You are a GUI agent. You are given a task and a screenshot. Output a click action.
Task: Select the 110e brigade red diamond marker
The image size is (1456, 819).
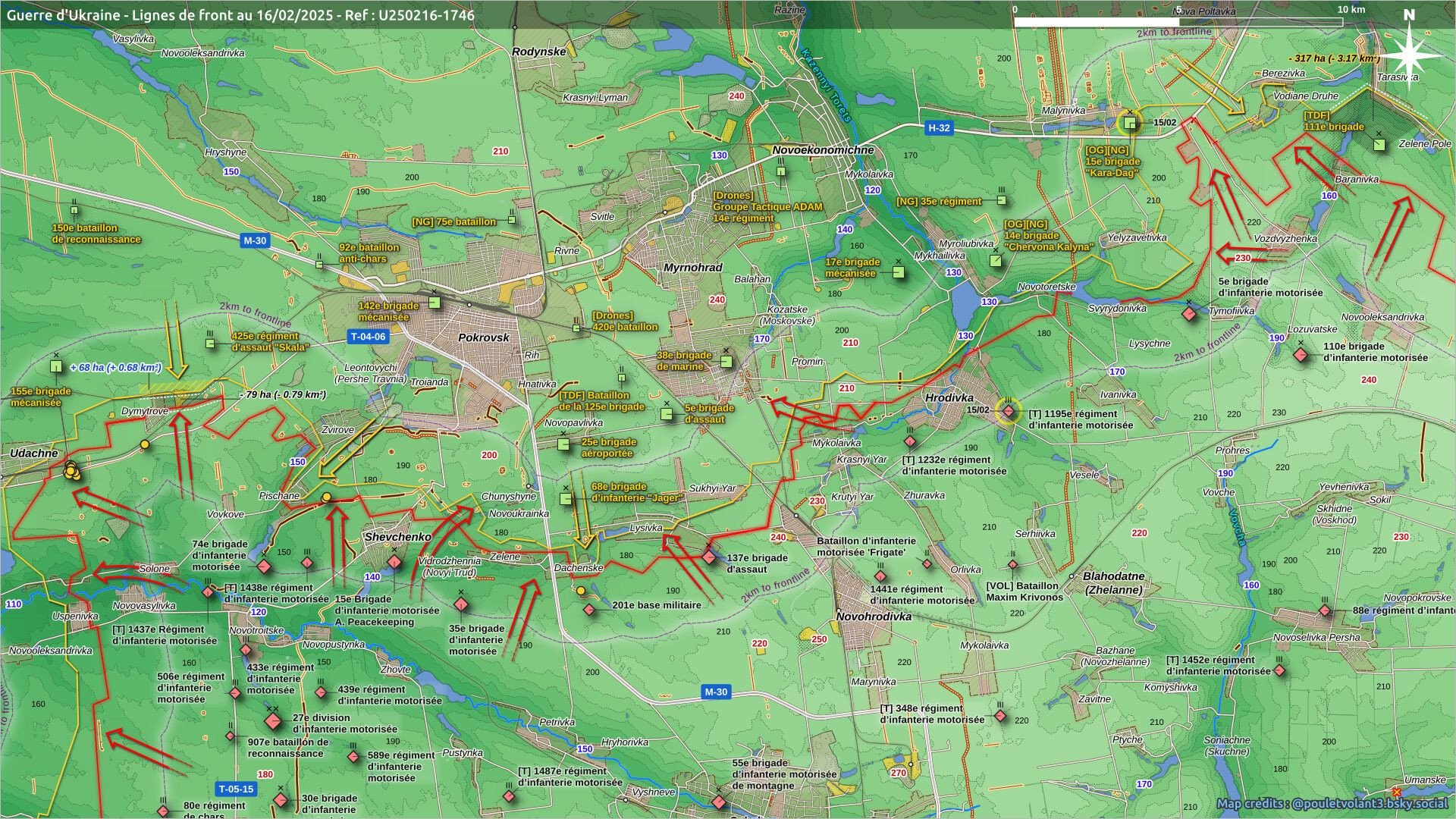1301,355
